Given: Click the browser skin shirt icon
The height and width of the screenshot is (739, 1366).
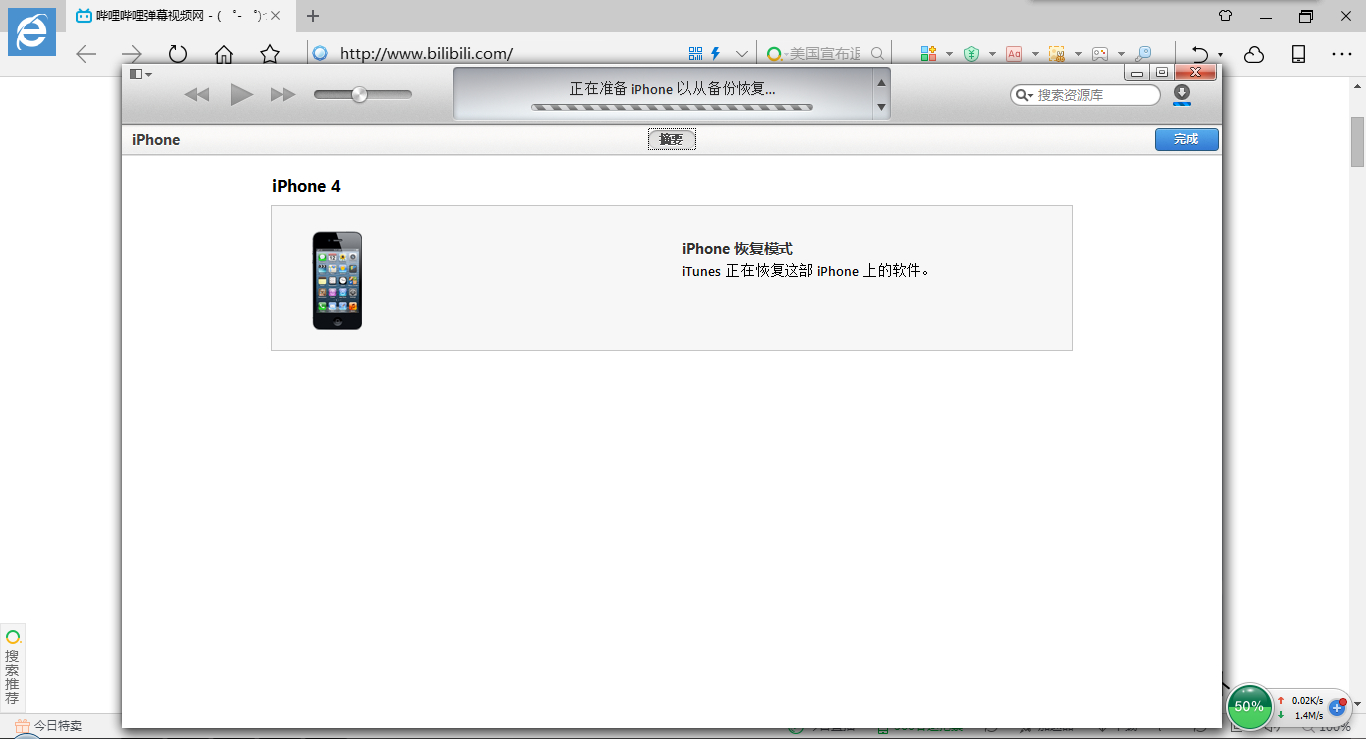Looking at the screenshot, I should [x=1226, y=16].
